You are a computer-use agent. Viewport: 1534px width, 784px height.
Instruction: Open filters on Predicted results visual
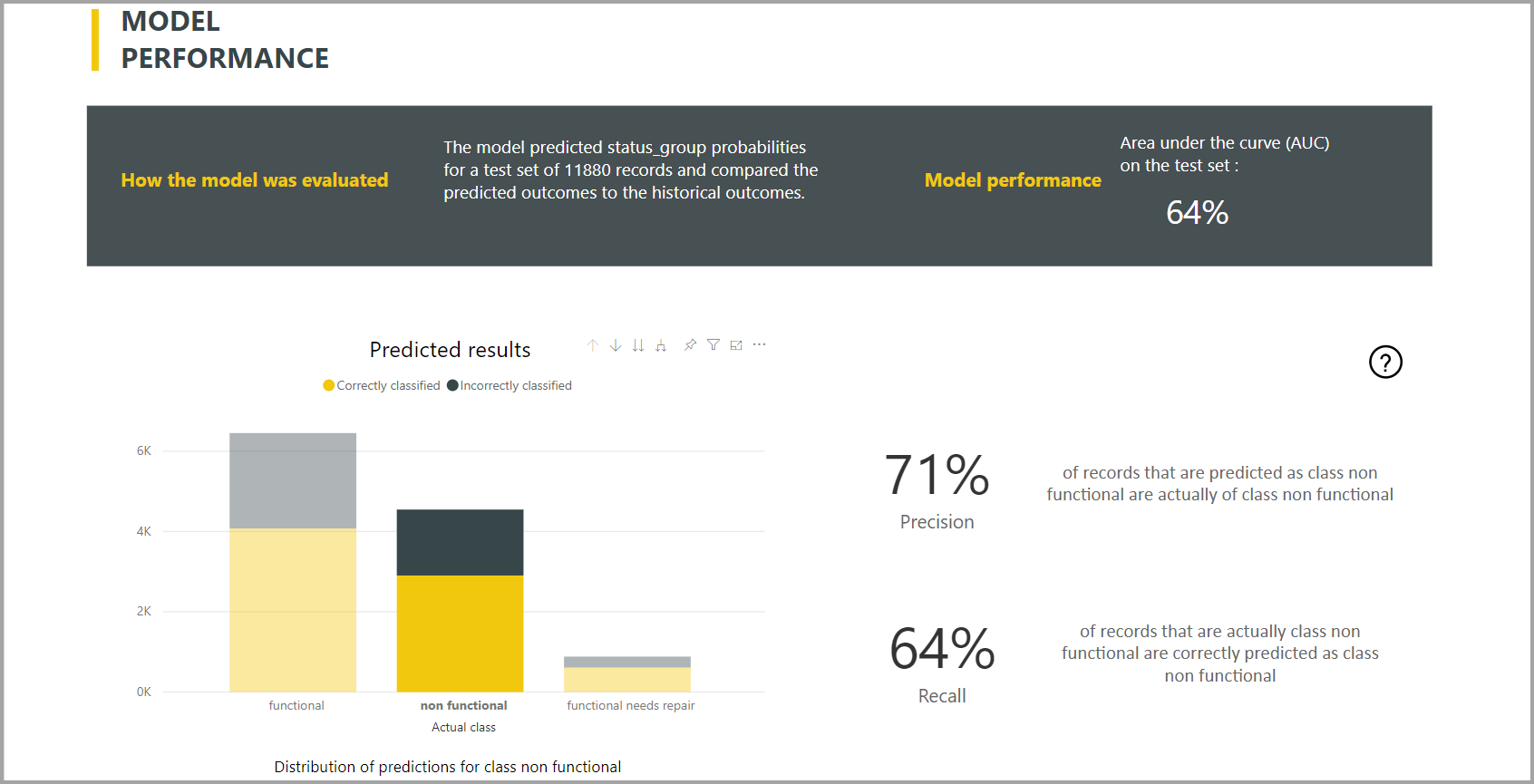pos(714,344)
